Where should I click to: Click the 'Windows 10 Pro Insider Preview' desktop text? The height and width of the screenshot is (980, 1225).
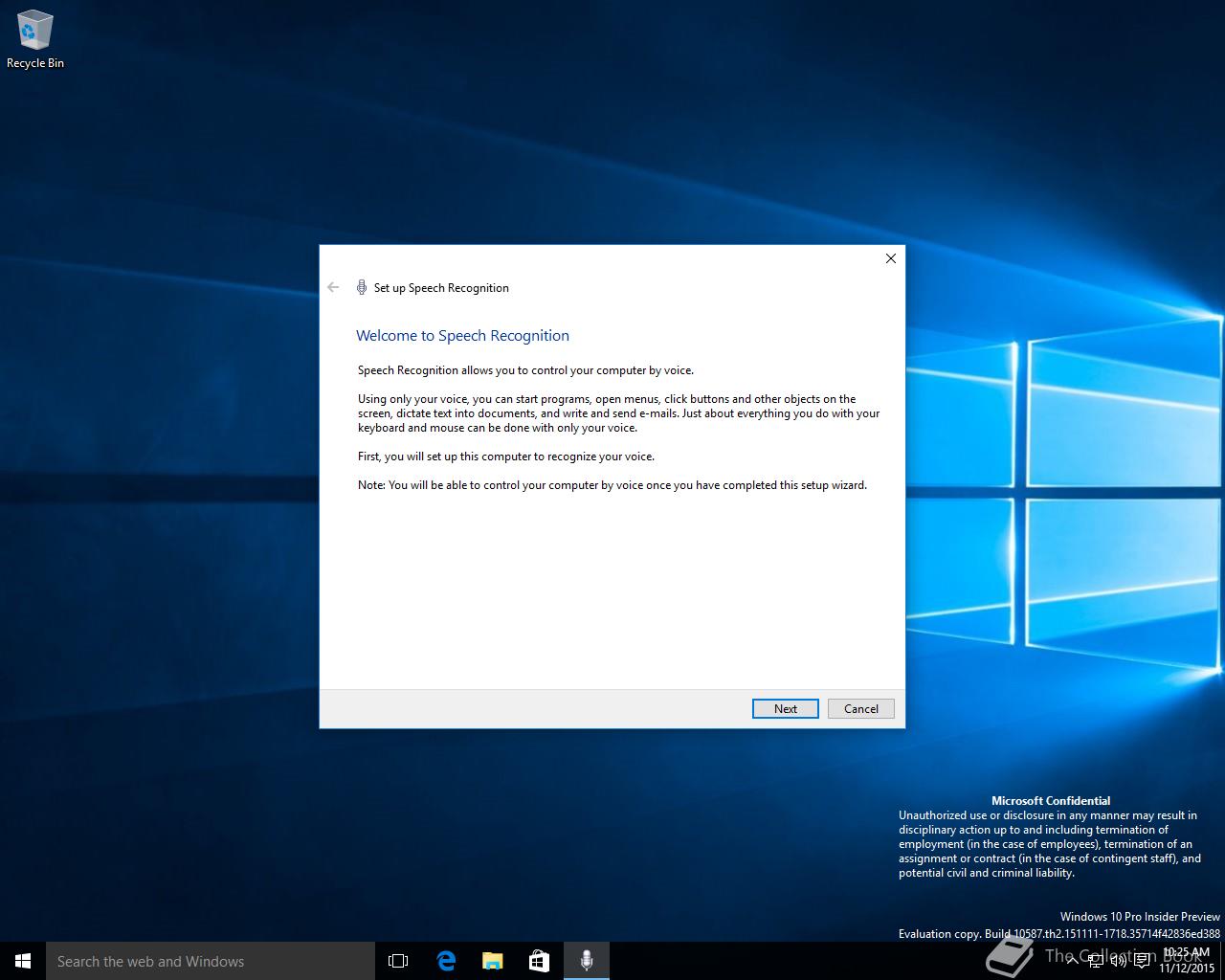[1140, 917]
